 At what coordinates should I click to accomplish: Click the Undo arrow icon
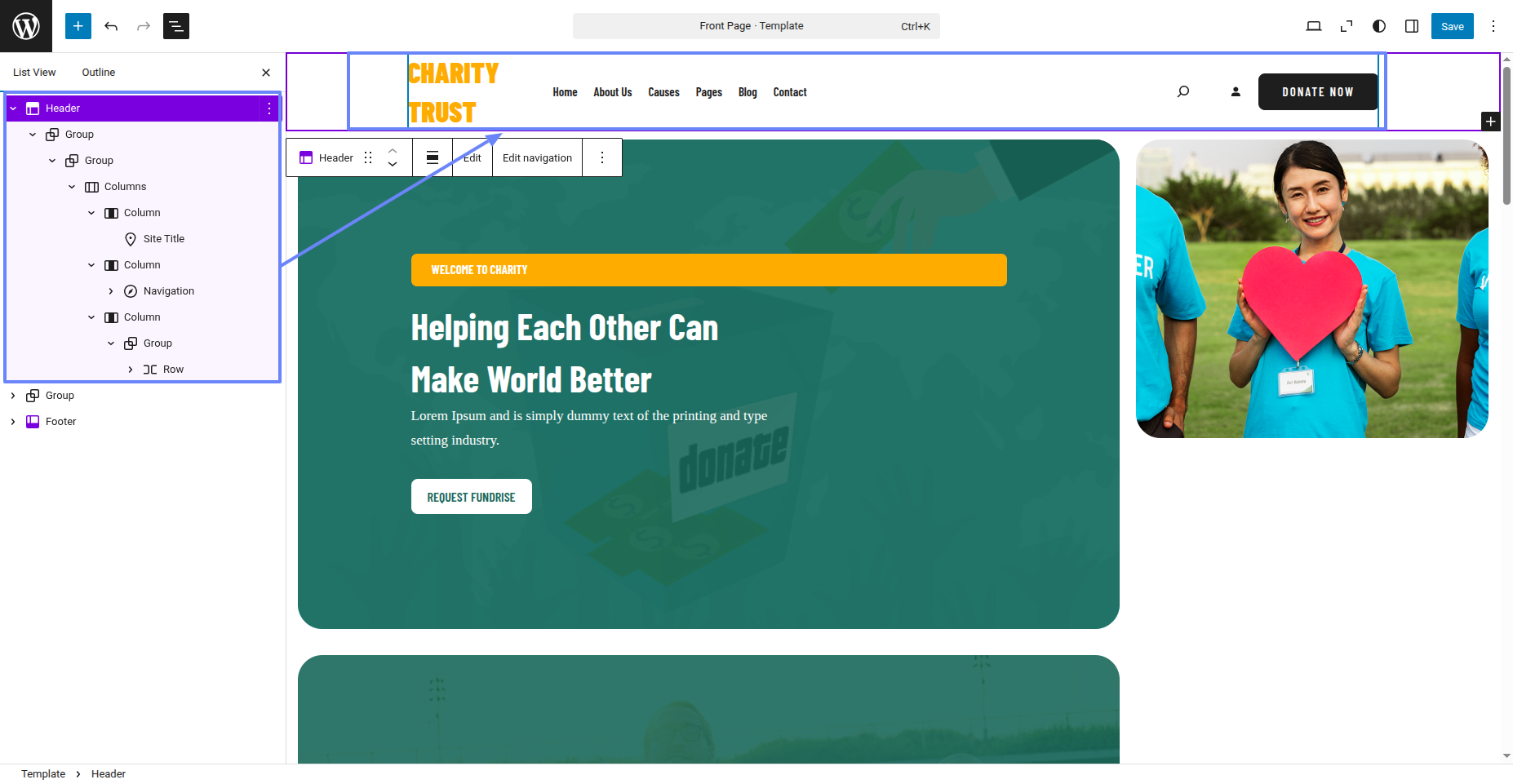pos(111,26)
